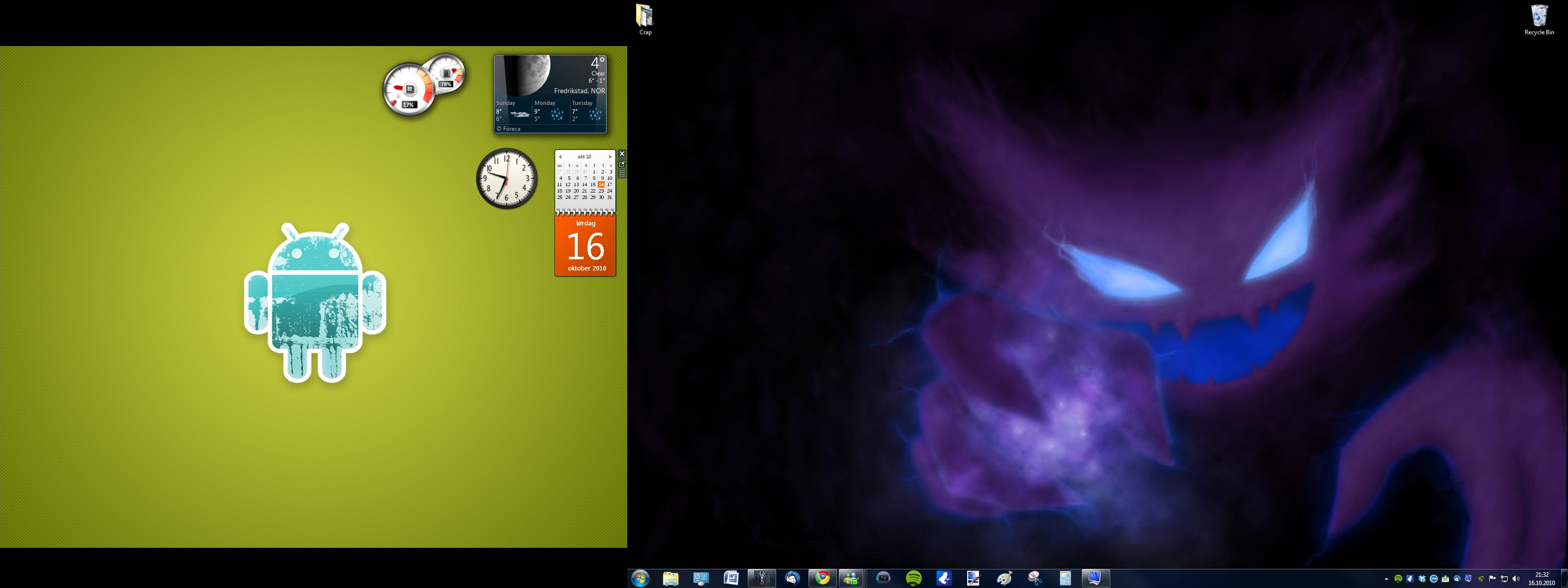This screenshot has width=1568, height=588.
Task: Click the Monday forecast in weather gadget
Action: pyautogui.click(x=551, y=111)
